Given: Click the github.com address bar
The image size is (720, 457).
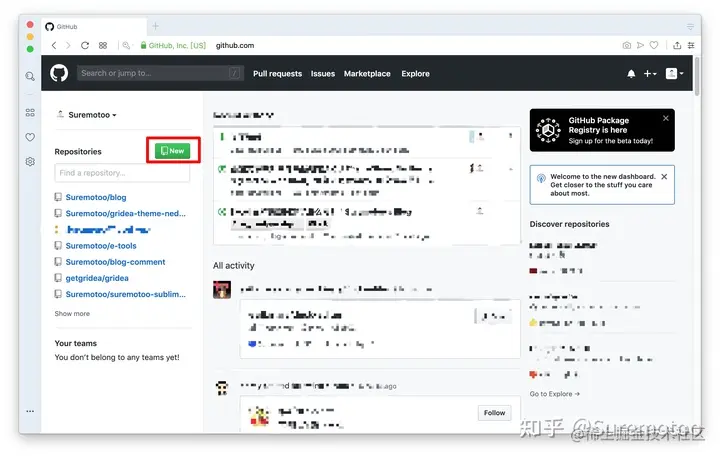Looking at the screenshot, I should click(x=235, y=45).
